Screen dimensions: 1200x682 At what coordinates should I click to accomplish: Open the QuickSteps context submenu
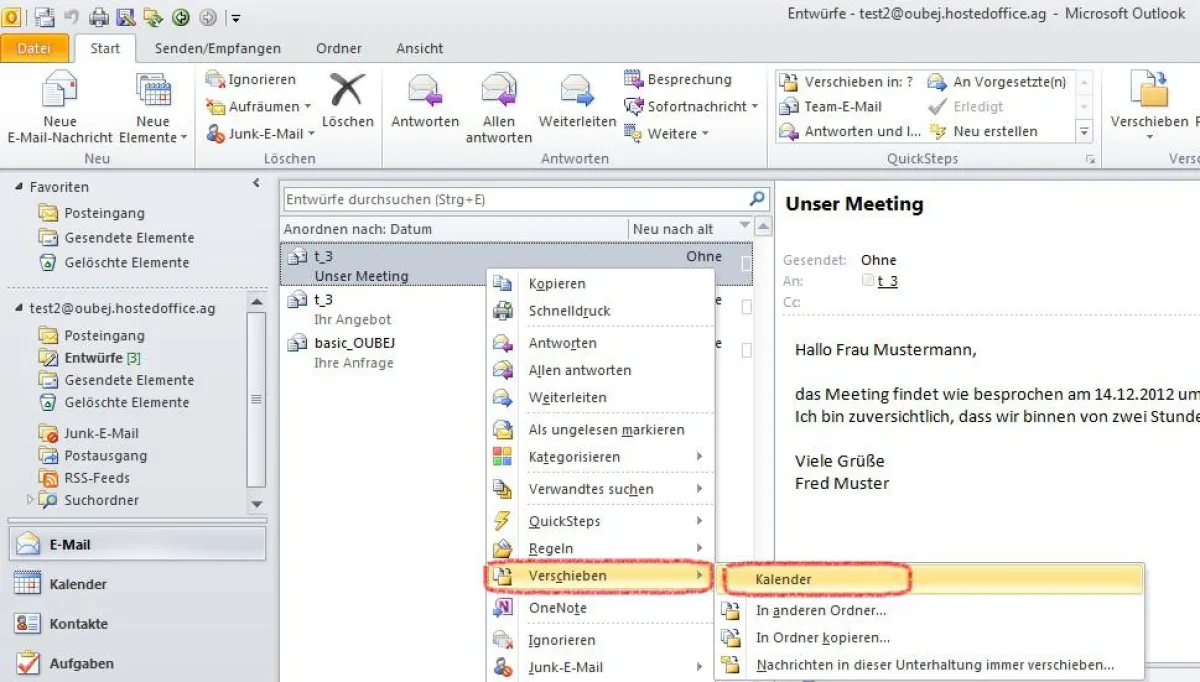point(600,521)
